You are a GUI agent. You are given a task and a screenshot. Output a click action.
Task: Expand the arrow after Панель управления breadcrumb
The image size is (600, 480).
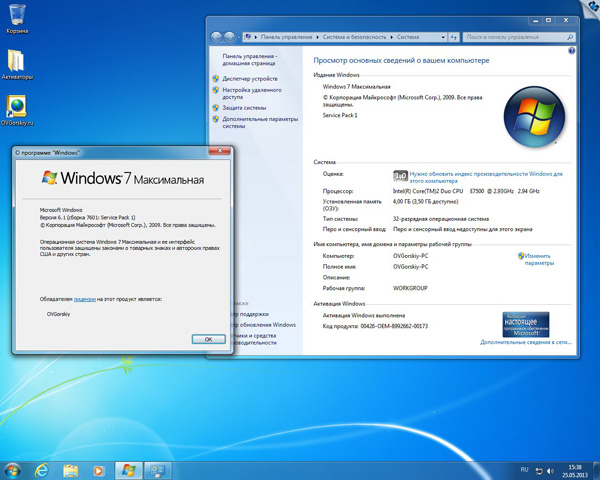(x=317, y=37)
